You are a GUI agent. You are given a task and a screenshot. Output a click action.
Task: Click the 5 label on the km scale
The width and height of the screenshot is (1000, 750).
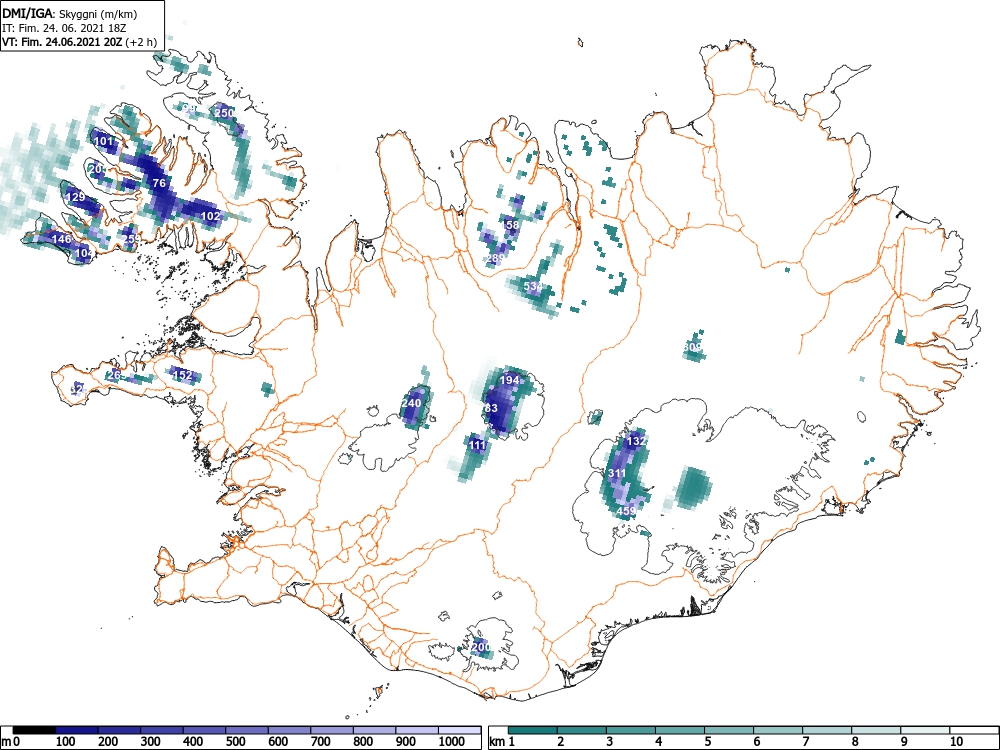pos(707,741)
